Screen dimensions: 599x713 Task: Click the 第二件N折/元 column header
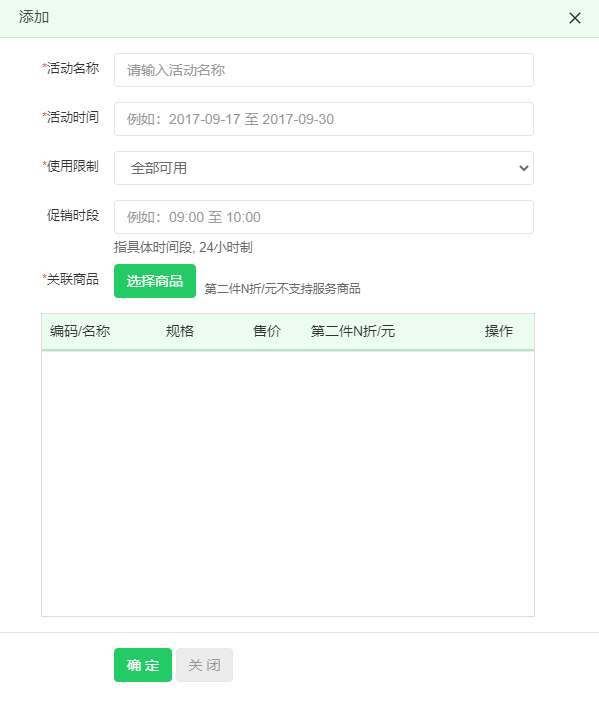(x=353, y=331)
